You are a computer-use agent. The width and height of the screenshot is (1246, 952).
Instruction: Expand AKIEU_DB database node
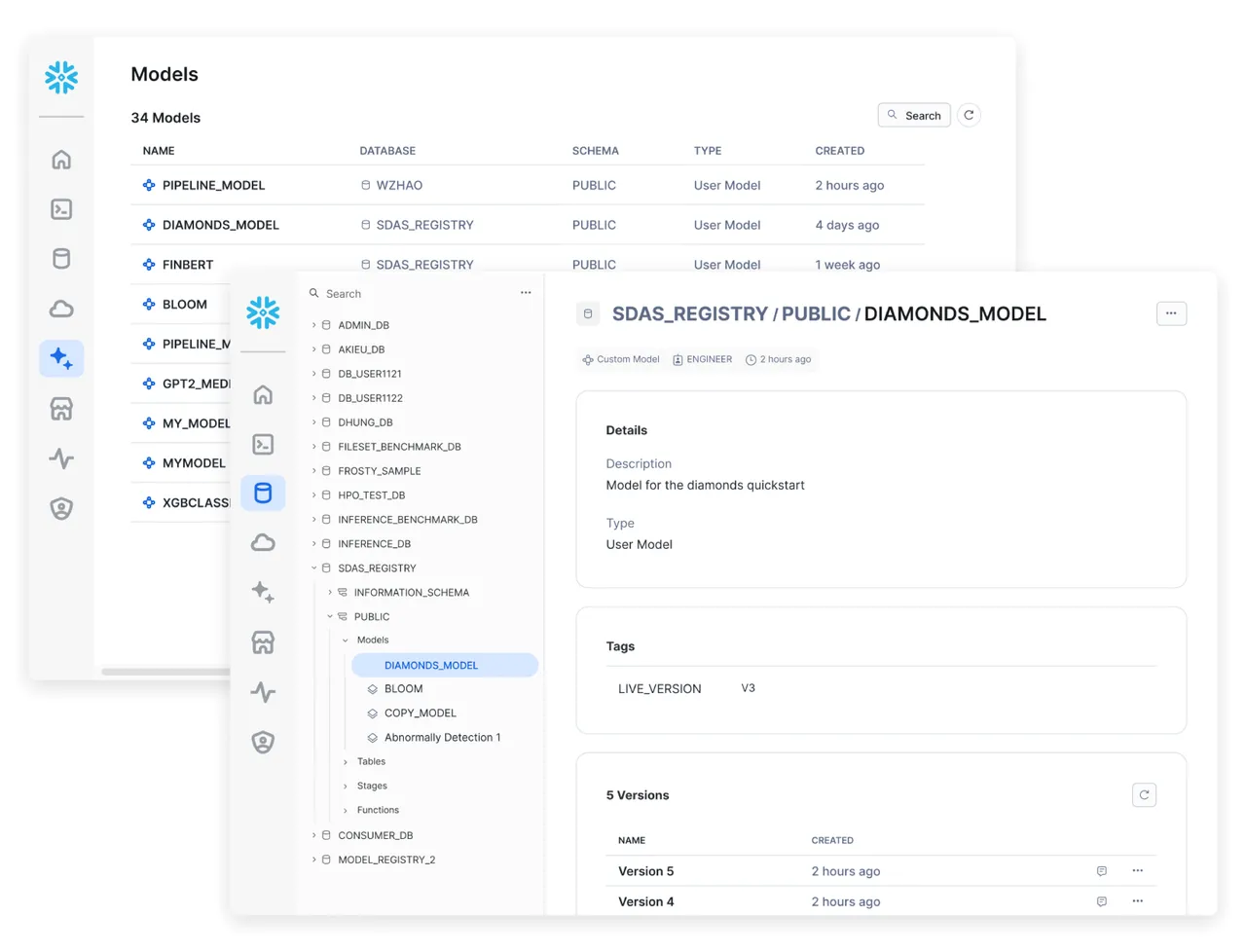coord(313,349)
